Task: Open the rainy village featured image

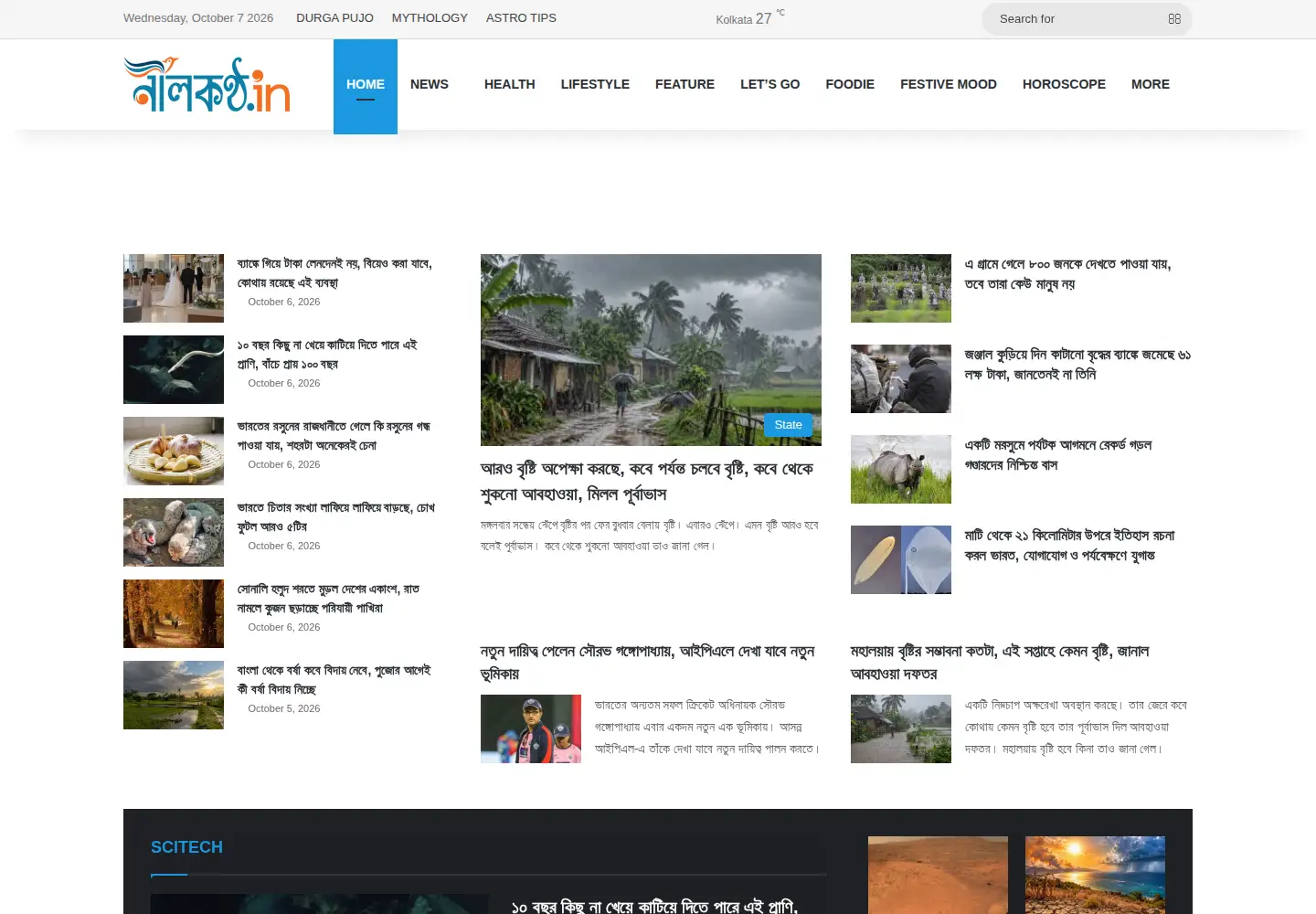Action: [651, 350]
